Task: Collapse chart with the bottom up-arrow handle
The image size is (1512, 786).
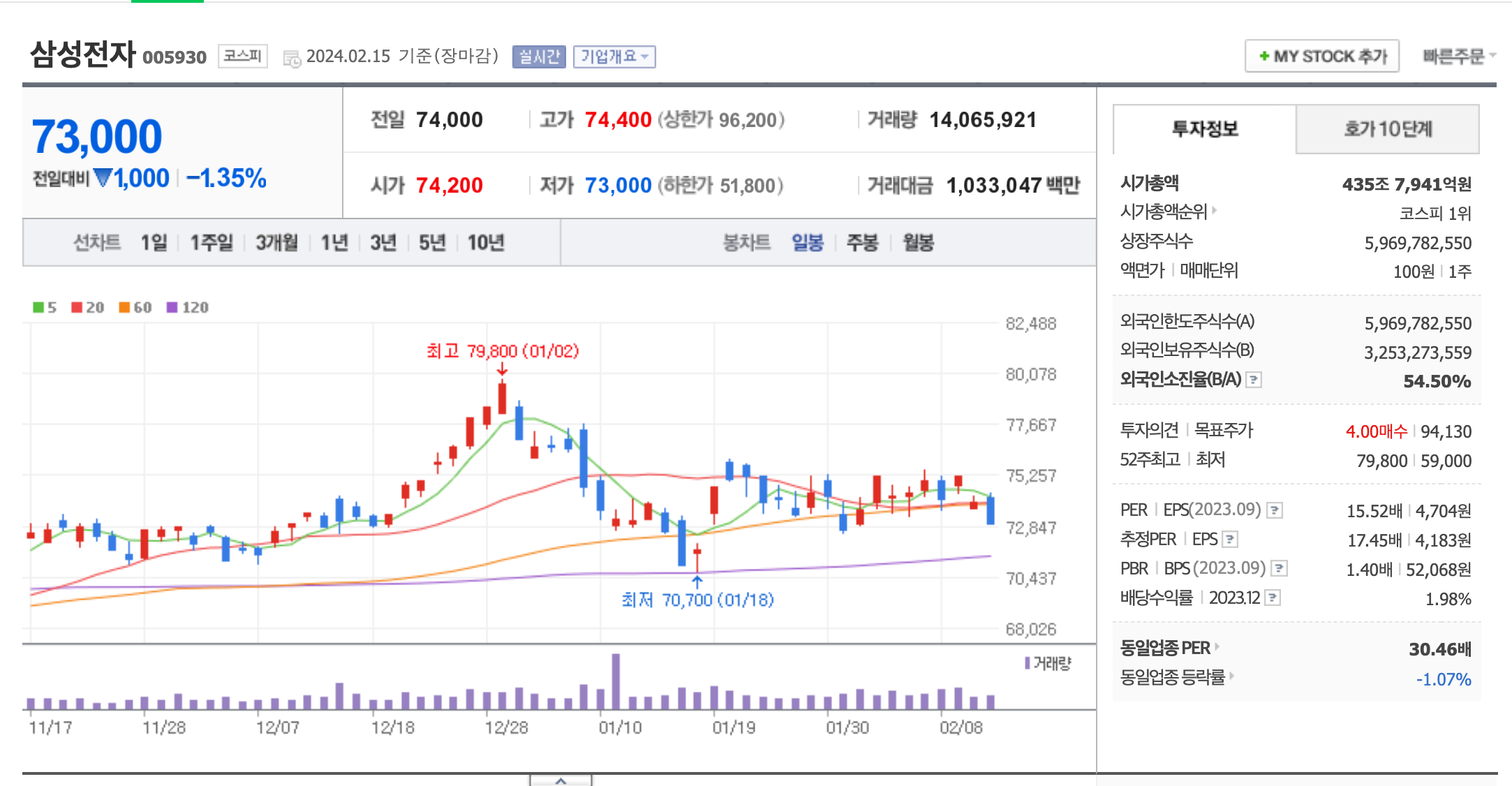Action: pos(561,780)
